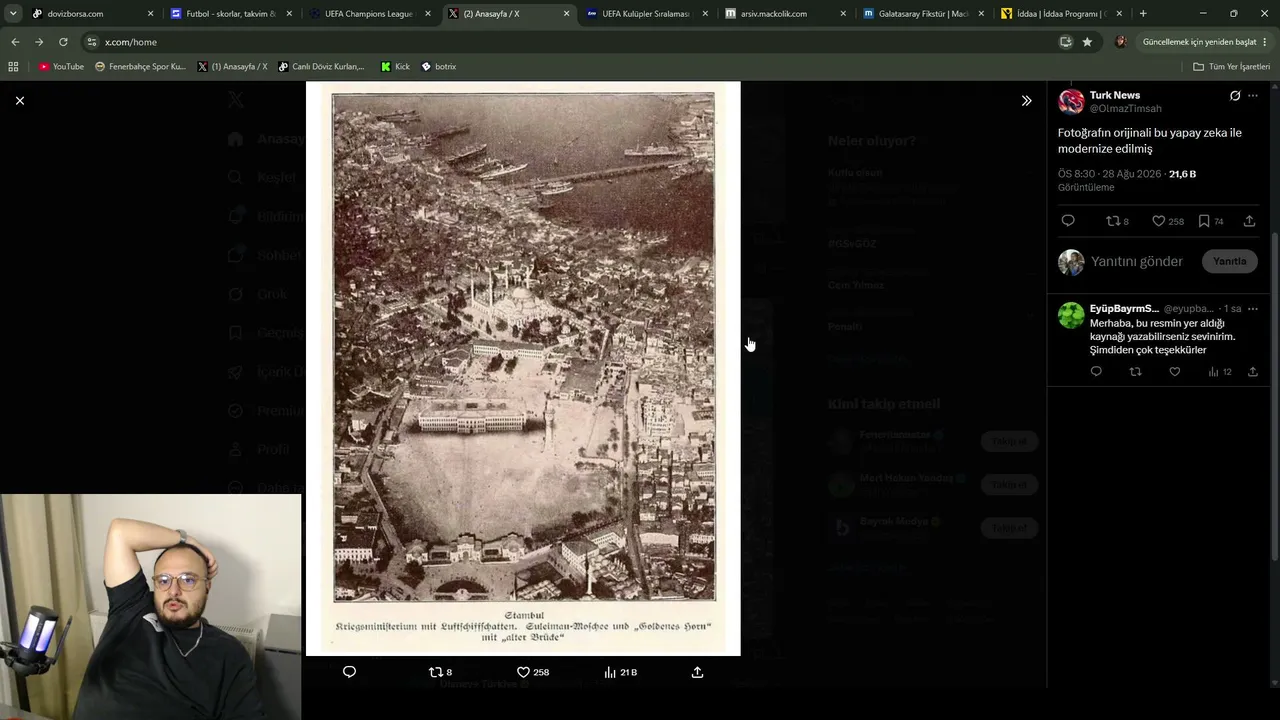Screen dimensions: 1280x720
Task: Like the EyüpBayrmS comment
Action: [x=1175, y=372]
